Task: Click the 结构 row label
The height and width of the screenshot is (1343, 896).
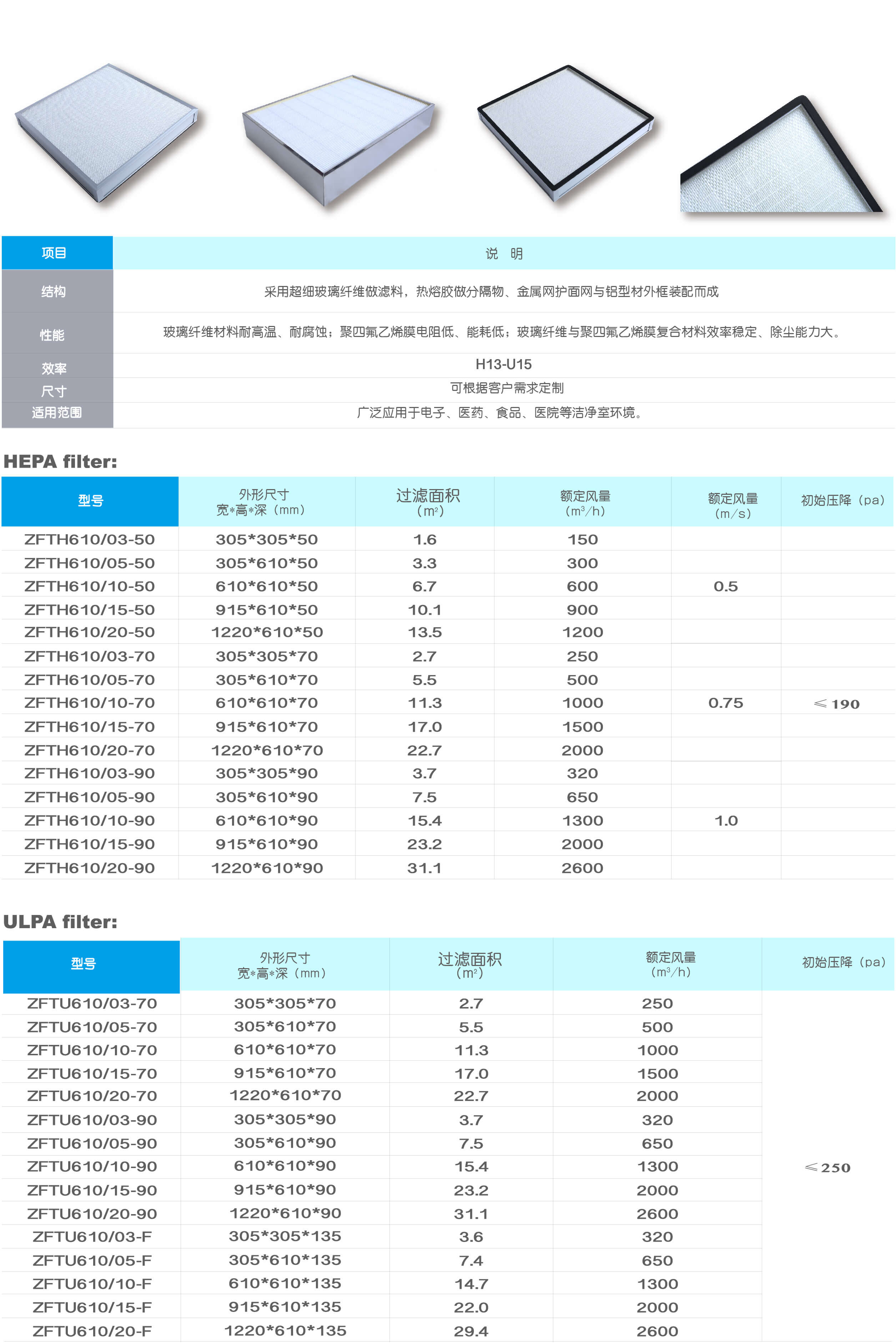Action: [54, 291]
